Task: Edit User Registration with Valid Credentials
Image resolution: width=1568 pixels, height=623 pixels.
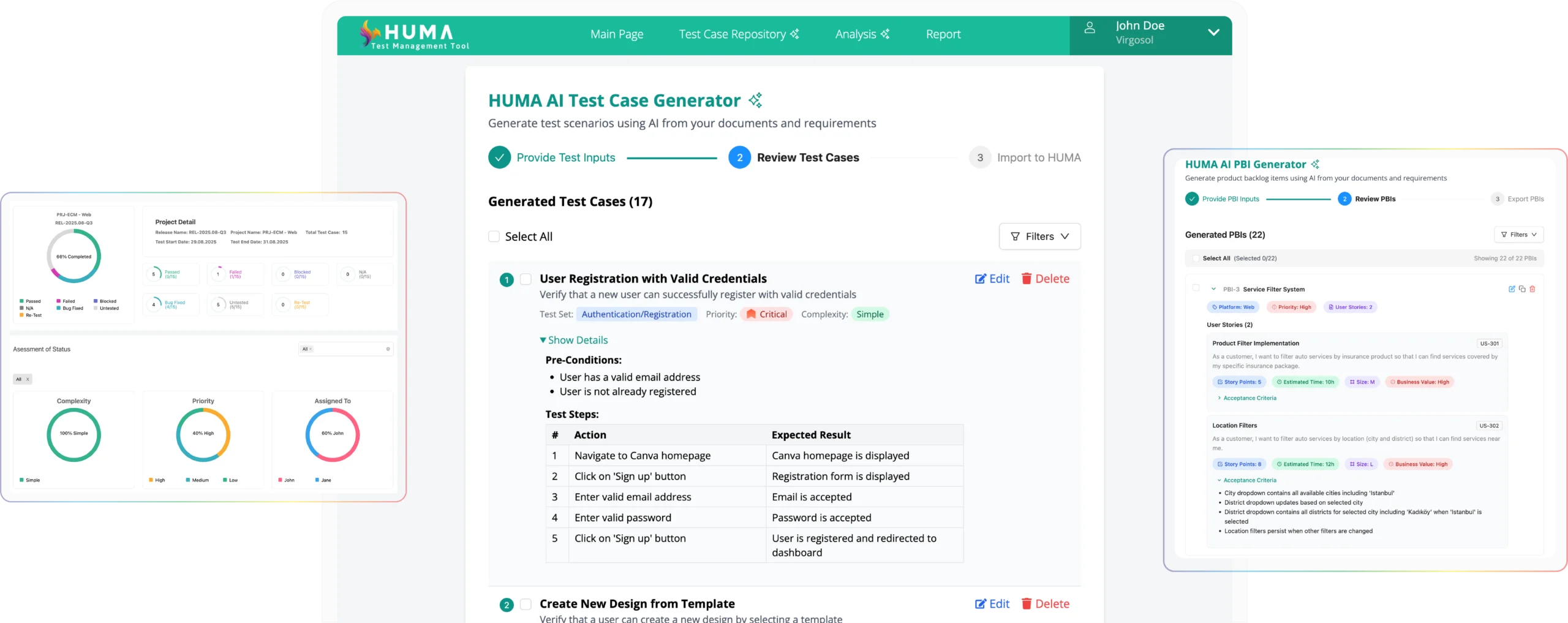Action: pyautogui.click(x=992, y=279)
